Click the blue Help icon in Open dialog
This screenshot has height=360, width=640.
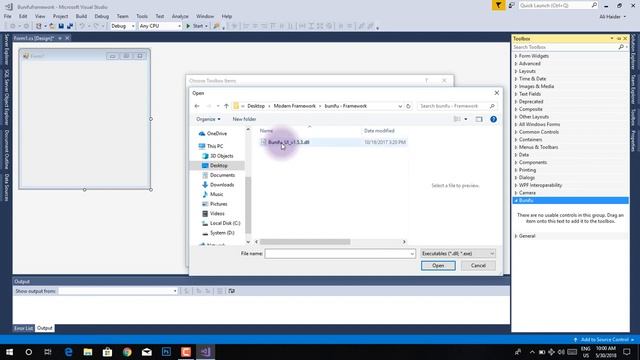493,119
